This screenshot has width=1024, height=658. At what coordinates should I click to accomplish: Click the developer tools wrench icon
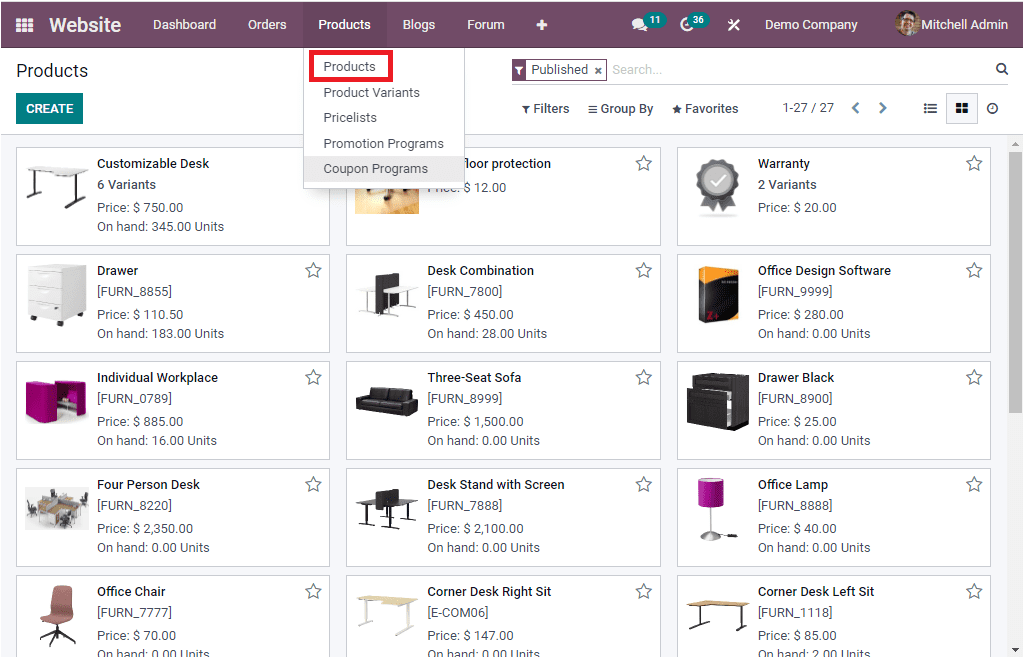pos(733,24)
